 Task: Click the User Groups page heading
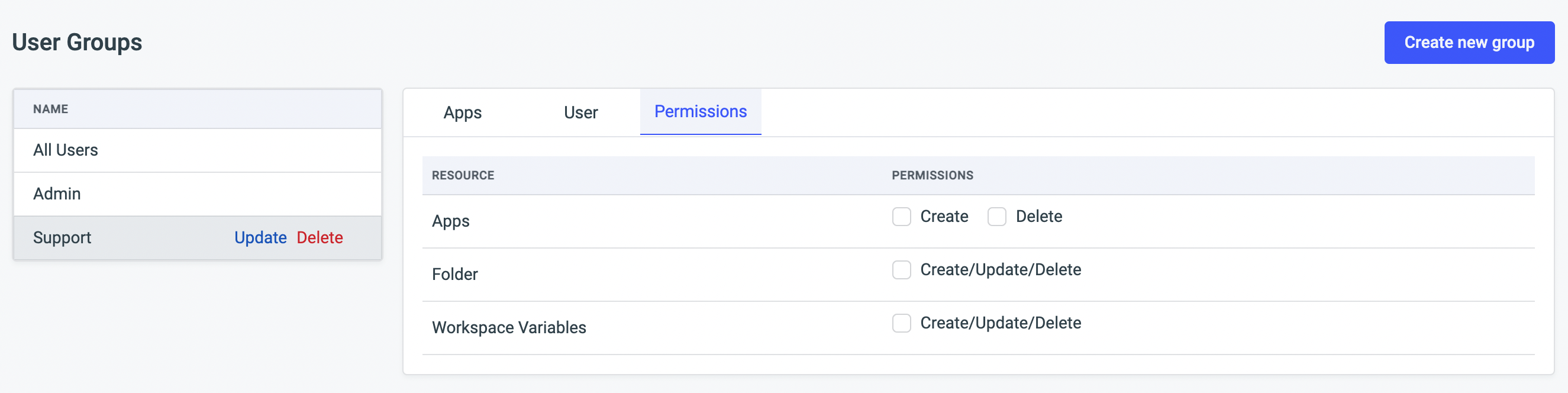77,43
